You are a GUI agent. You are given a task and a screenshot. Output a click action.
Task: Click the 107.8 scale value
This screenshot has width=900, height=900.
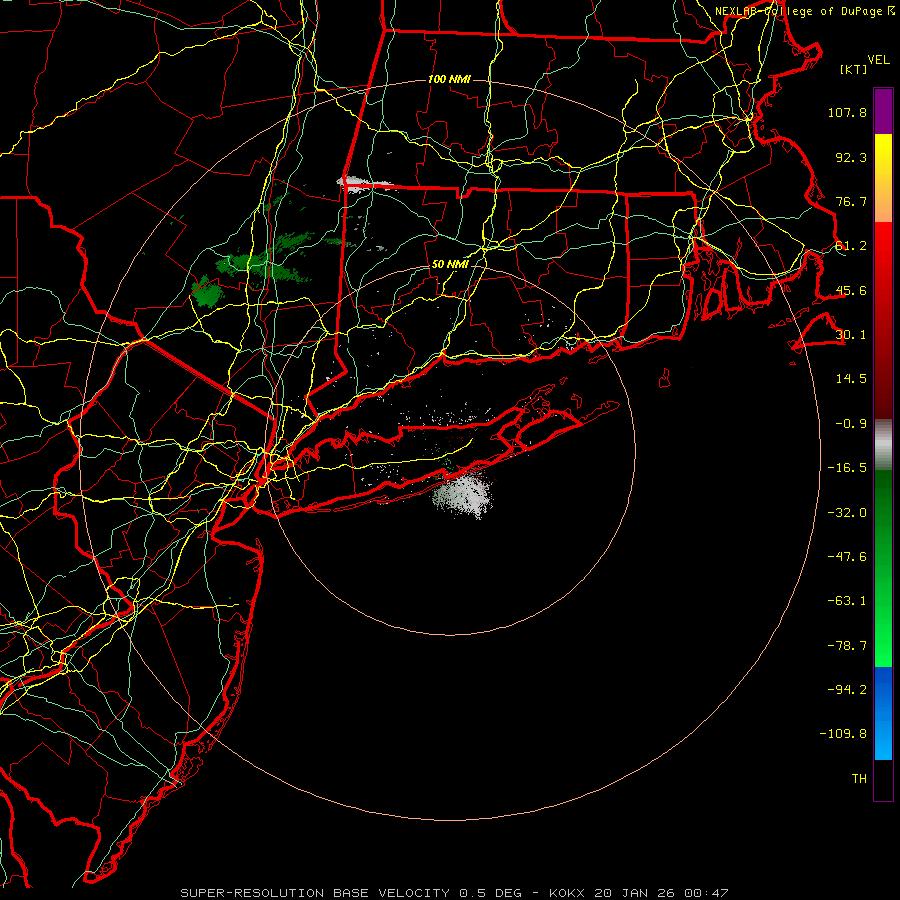[847, 112]
